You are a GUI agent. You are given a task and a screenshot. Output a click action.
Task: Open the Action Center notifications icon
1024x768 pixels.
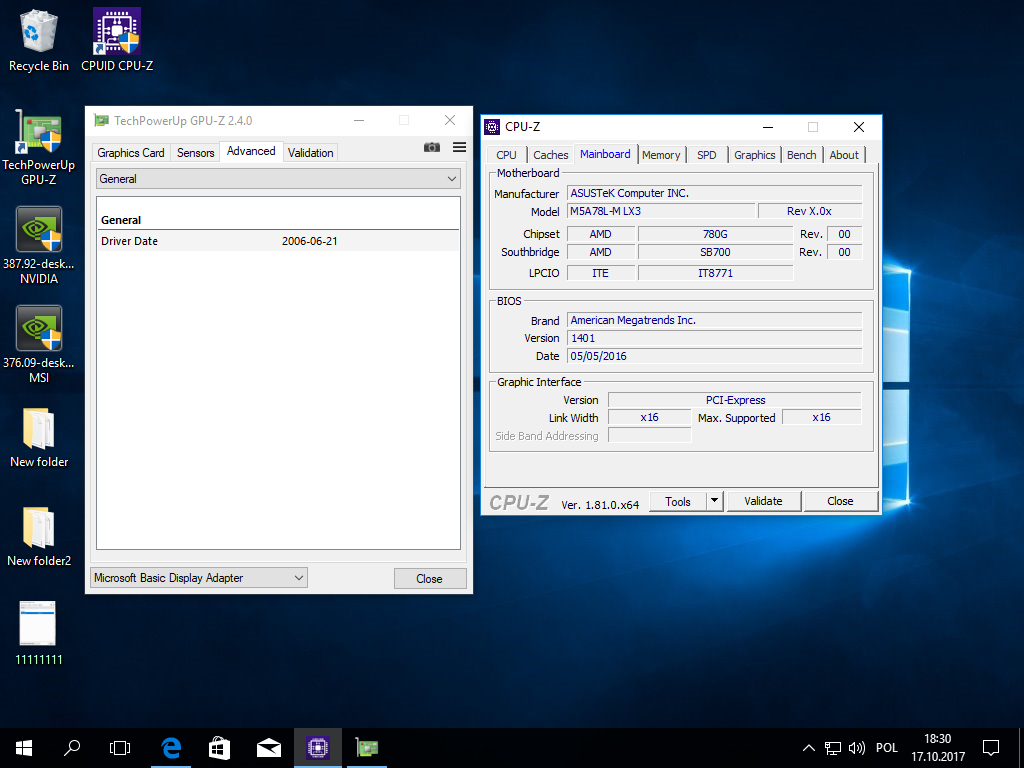pyautogui.click(x=991, y=748)
